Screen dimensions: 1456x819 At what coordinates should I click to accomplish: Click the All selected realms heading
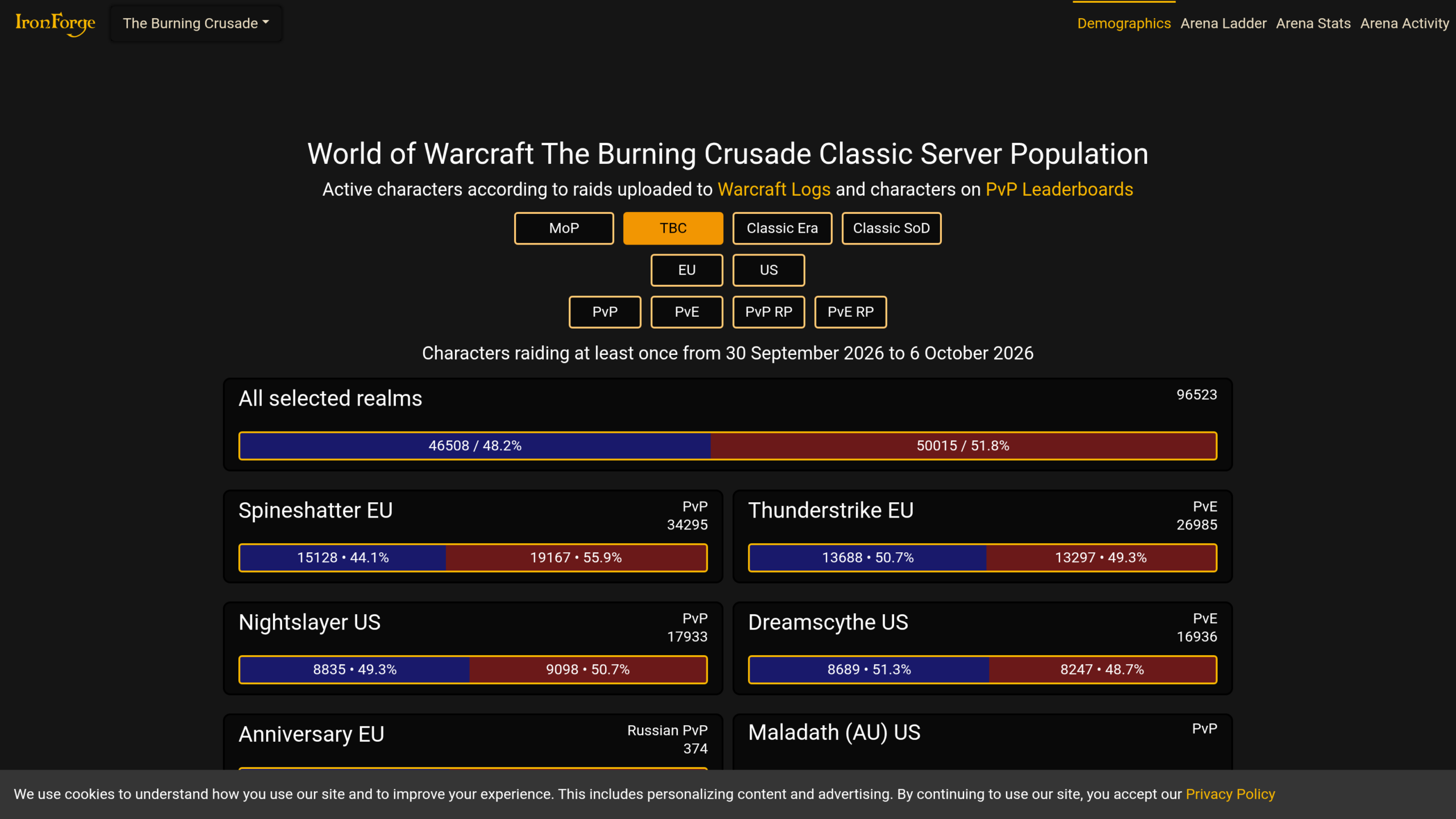point(330,398)
